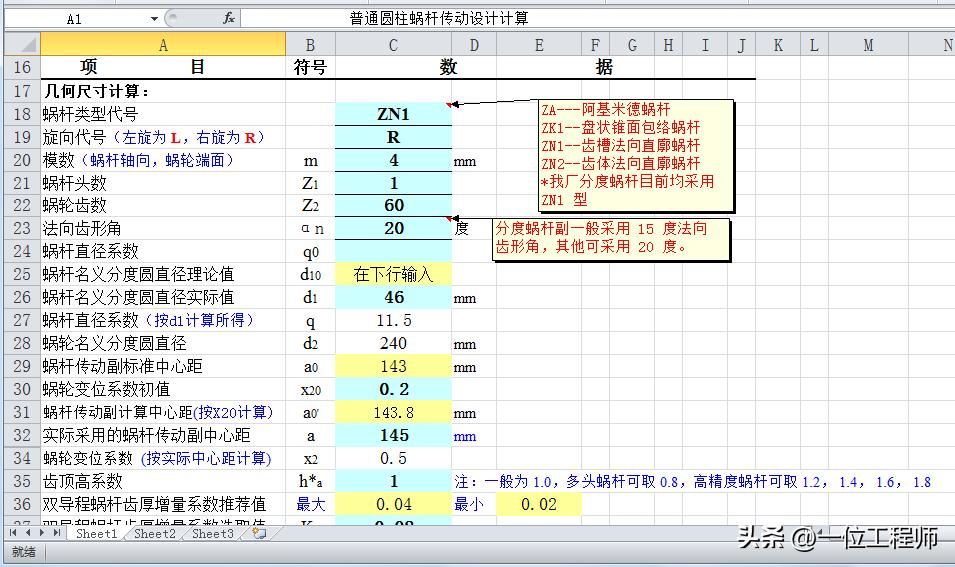Click the red comment indicator on ZN1 cell
The width and height of the screenshot is (955, 567).
pyautogui.click(x=449, y=105)
